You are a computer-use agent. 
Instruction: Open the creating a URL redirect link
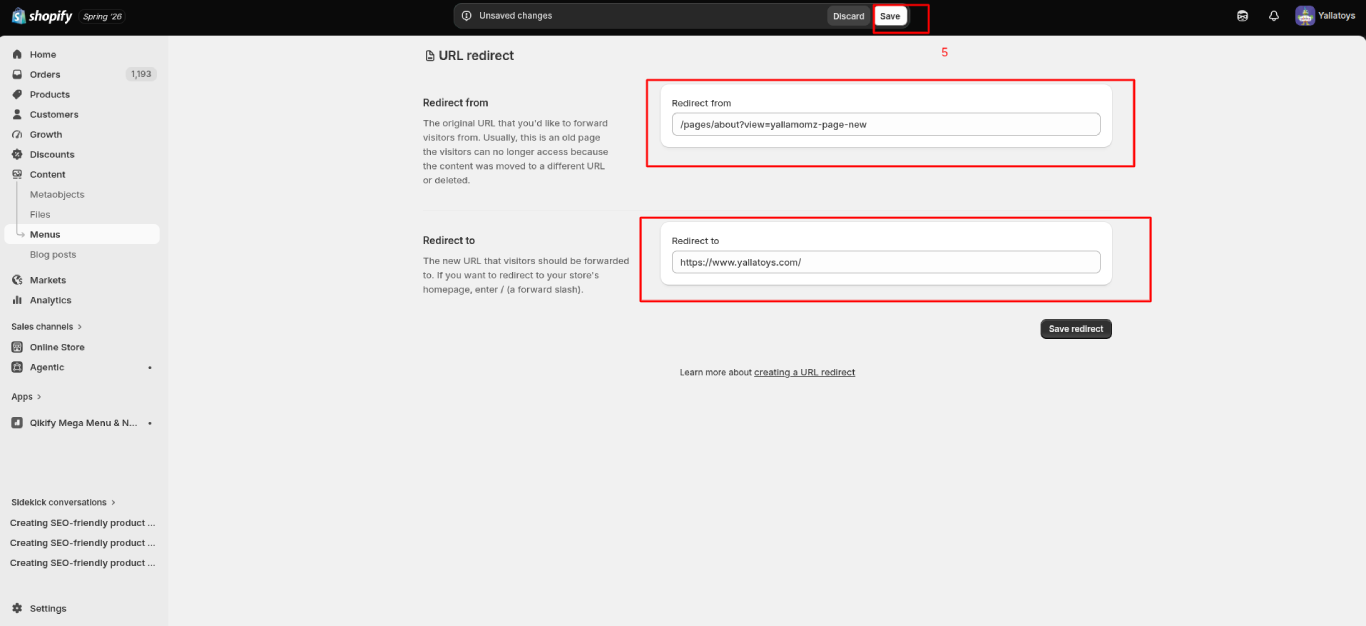[x=804, y=372]
